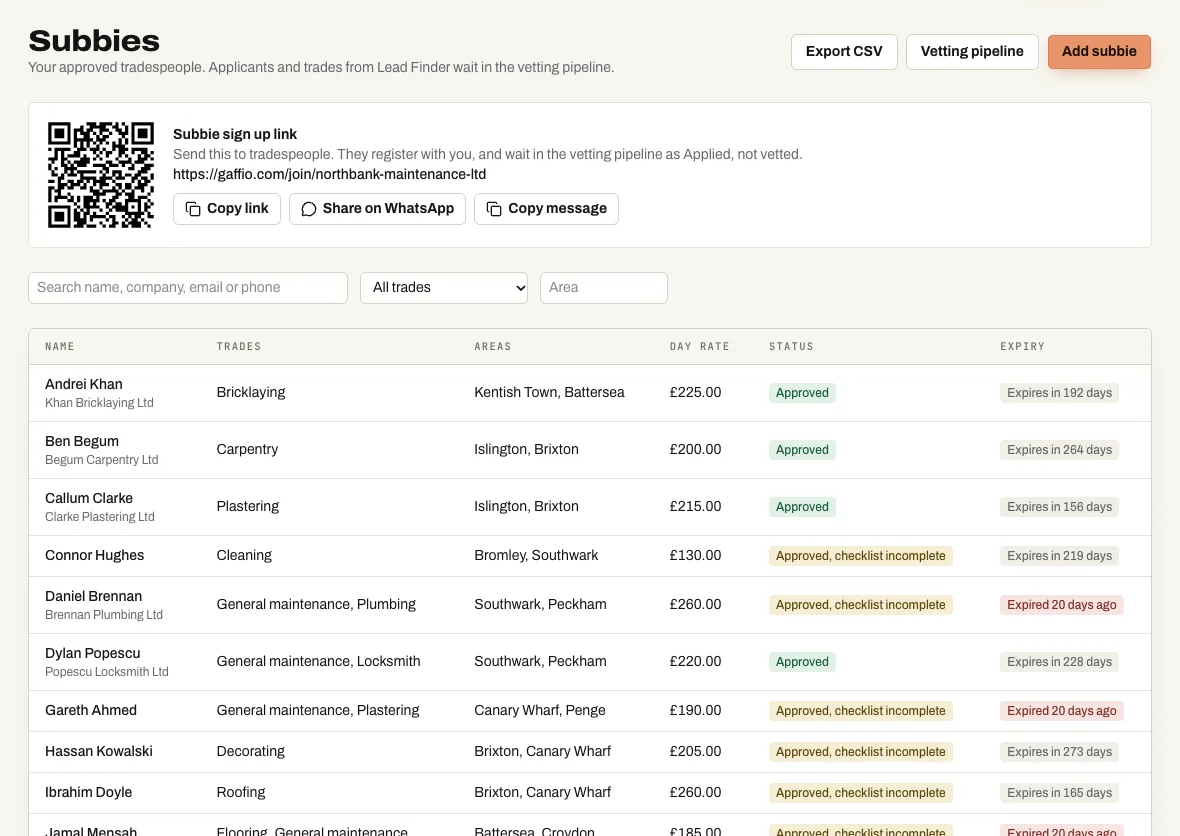Click the TRADES column header
The width and height of the screenshot is (1180, 836).
coord(239,347)
